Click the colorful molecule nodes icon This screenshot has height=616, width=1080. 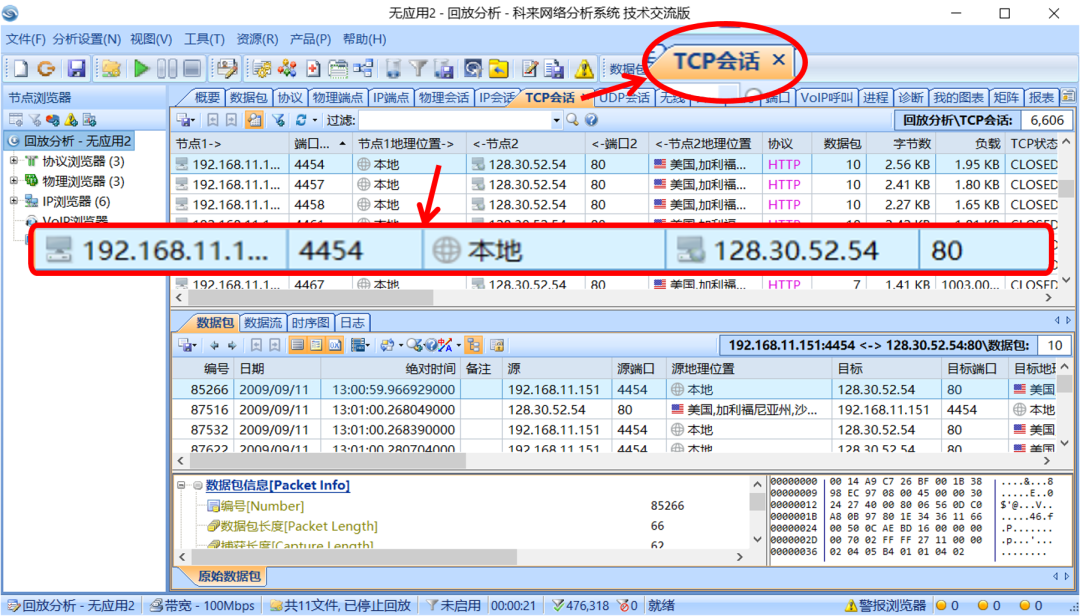287,68
